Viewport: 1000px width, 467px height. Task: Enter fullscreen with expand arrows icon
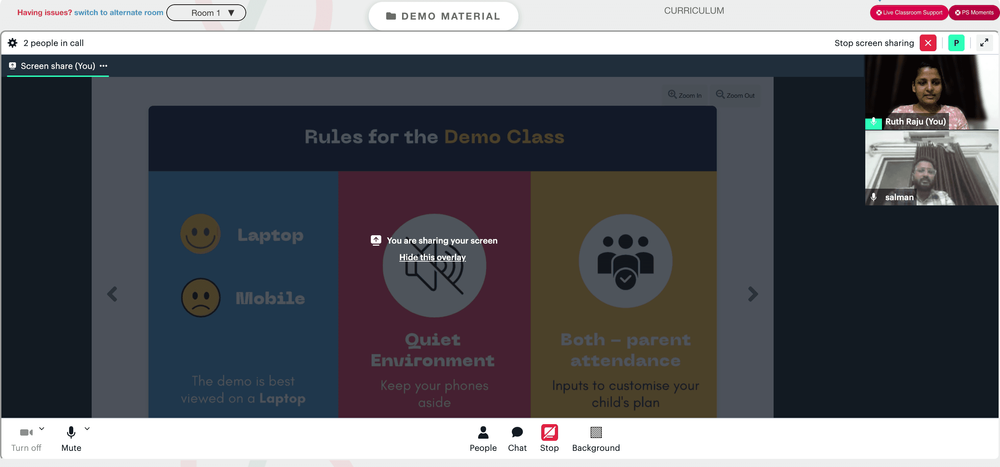click(x=984, y=43)
